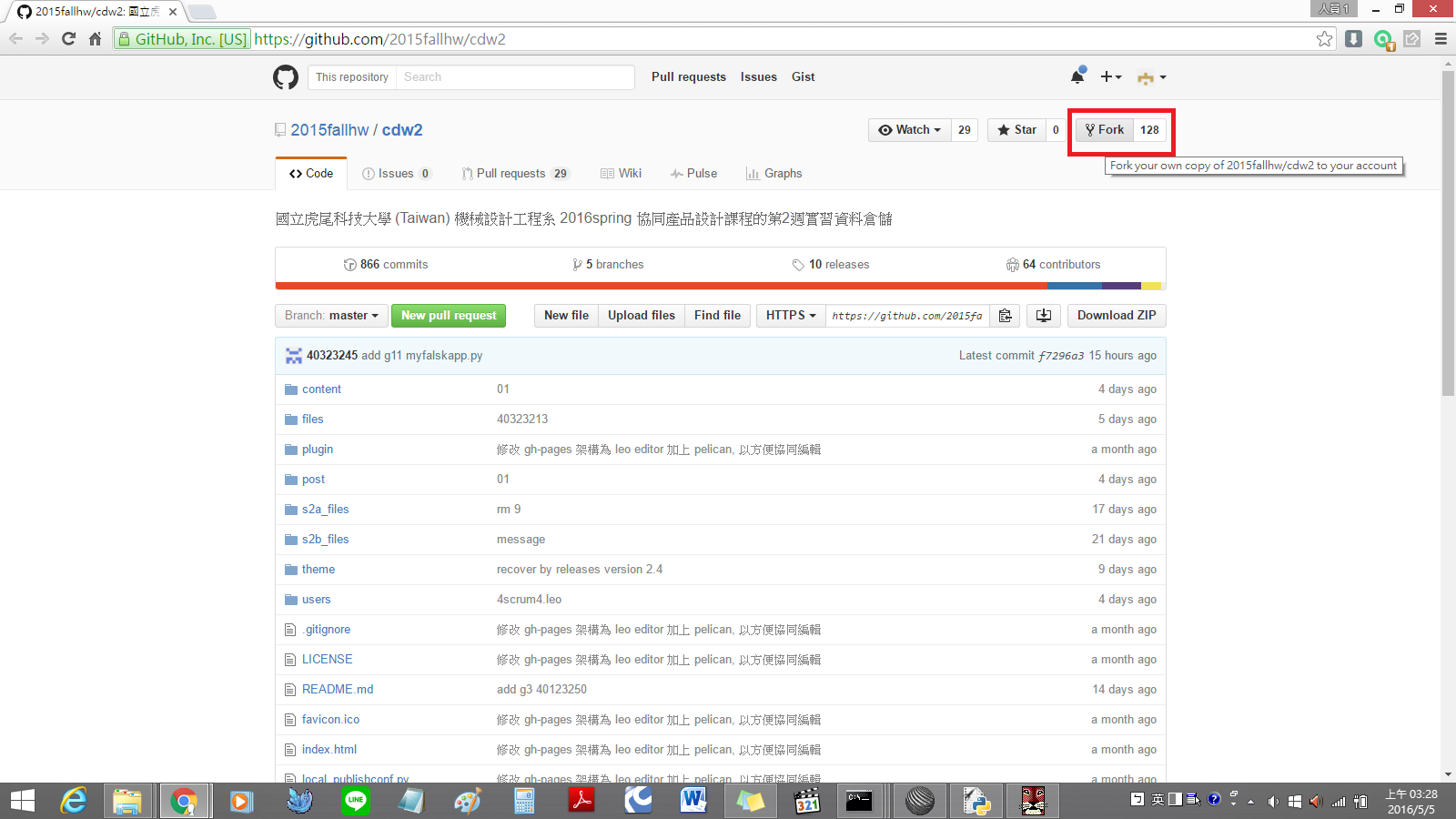Copy the clone URL to the clipboard

tap(1005, 316)
